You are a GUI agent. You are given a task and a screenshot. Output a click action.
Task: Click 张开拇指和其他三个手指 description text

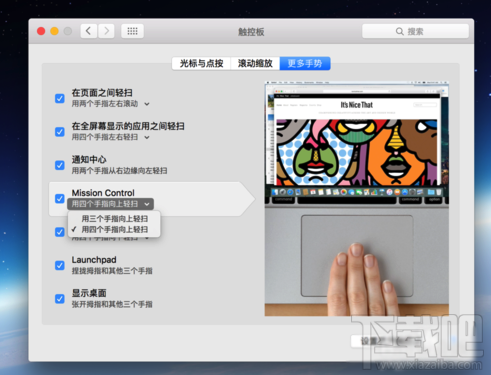click(112, 304)
